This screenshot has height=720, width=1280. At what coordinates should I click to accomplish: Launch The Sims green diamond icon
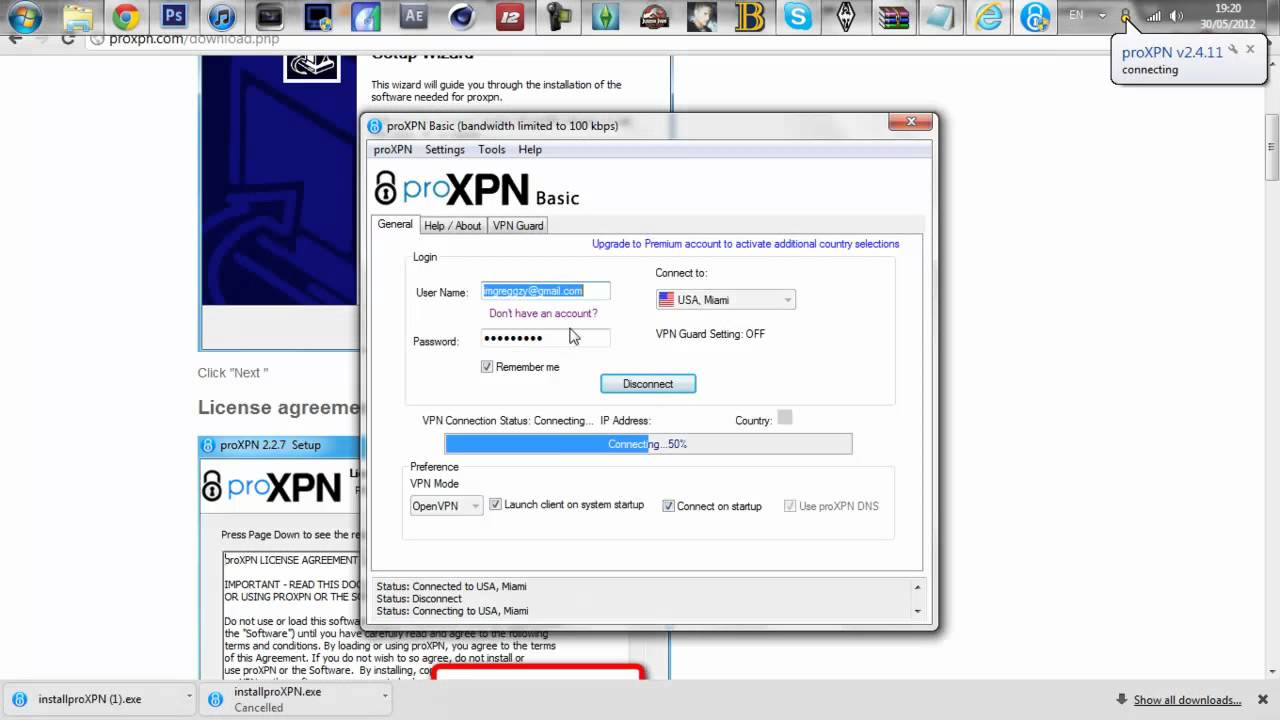(606, 17)
